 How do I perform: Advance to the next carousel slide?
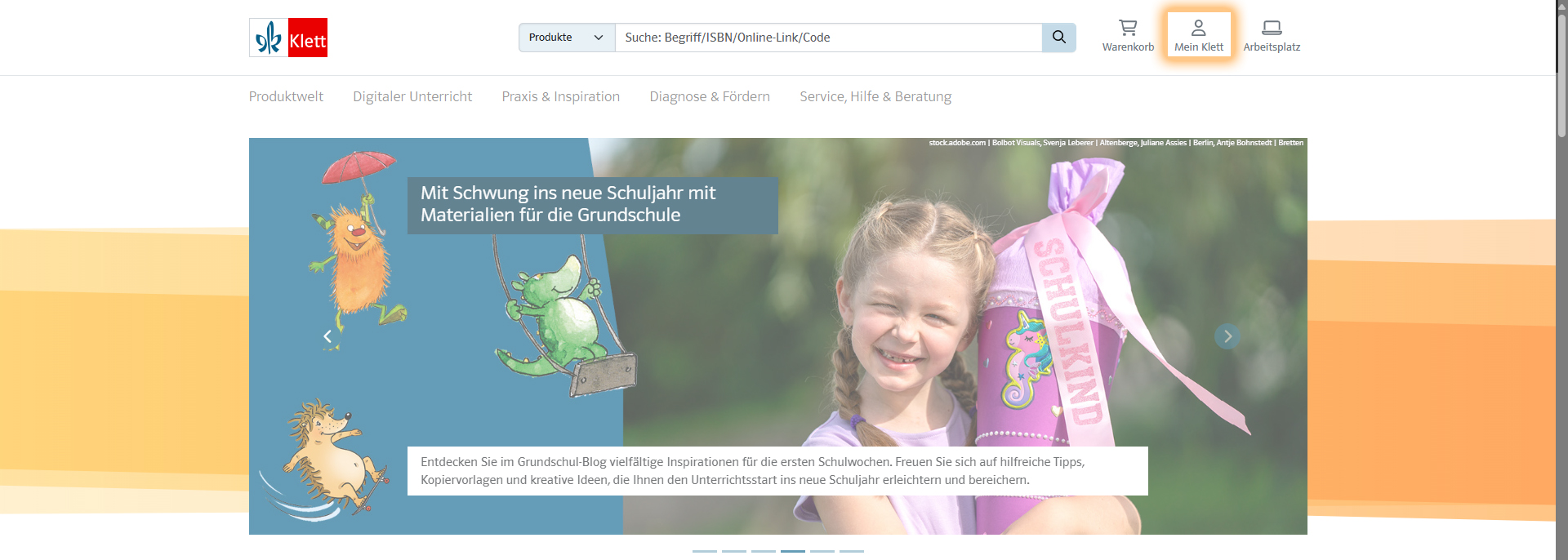pyautogui.click(x=1227, y=336)
